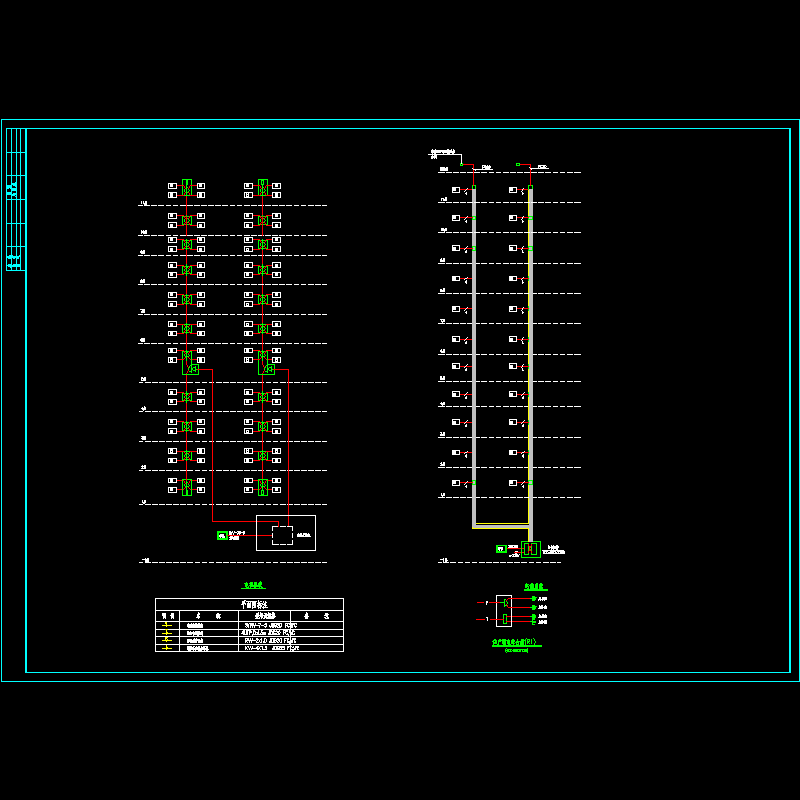This screenshot has height=800, width=800.
Task: Click the white switch box in the detail diagram
Action: [x=504, y=611]
